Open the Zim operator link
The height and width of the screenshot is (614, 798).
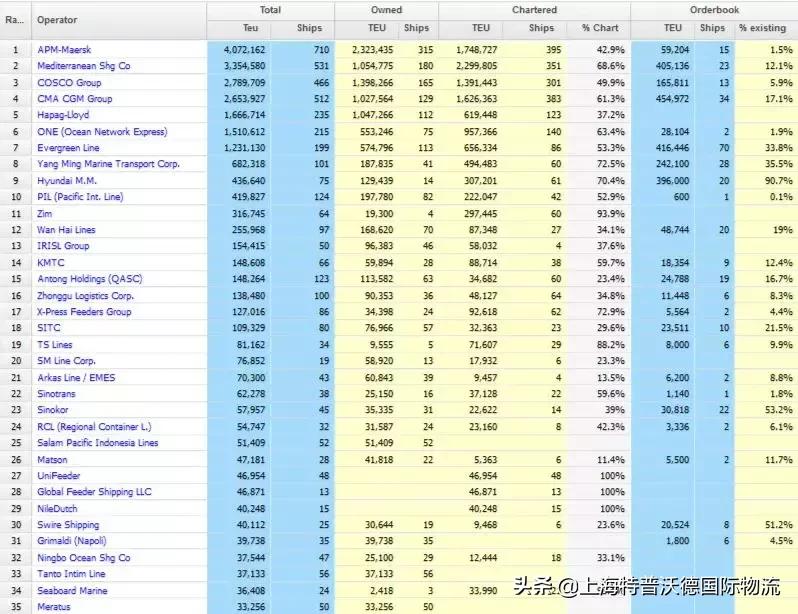pos(45,214)
